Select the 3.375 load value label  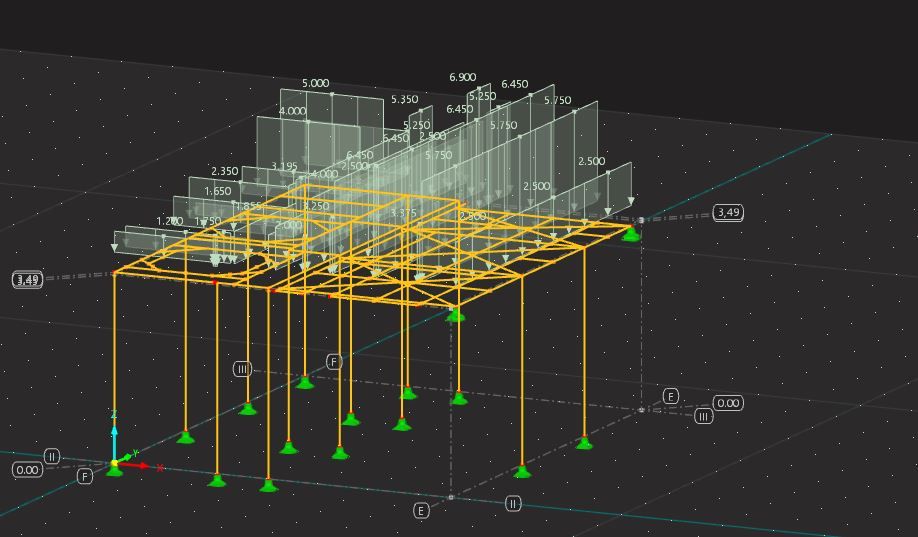(403, 212)
